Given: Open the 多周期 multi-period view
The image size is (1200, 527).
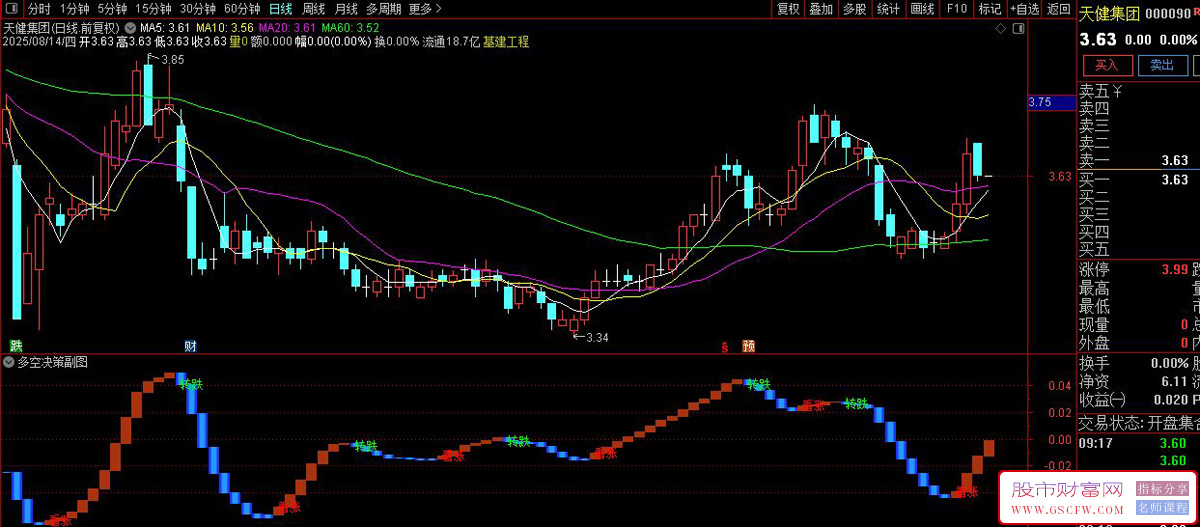Looking at the screenshot, I should (384, 9).
